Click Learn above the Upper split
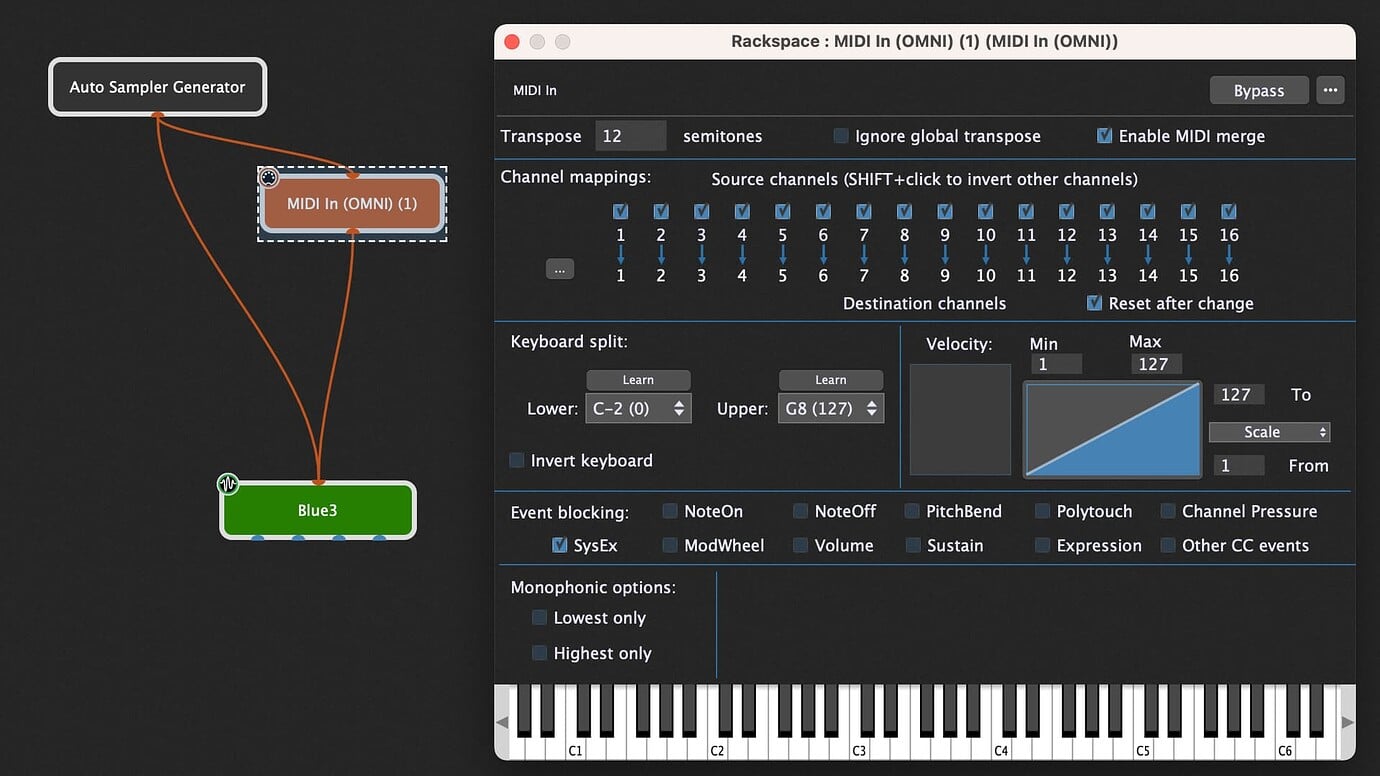 831,380
